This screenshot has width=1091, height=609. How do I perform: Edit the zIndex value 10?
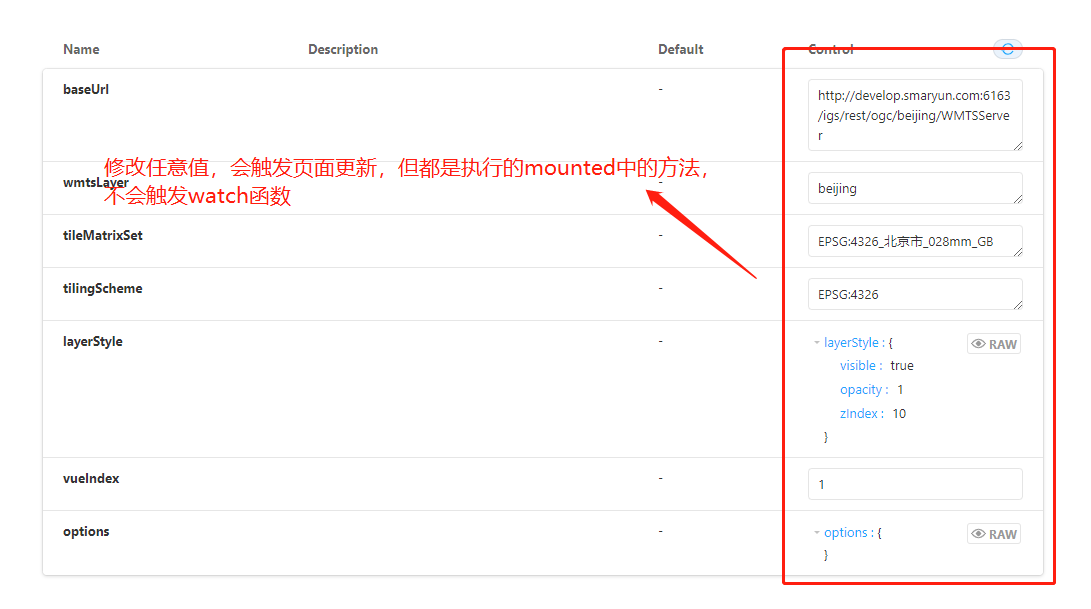[x=899, y=413]
